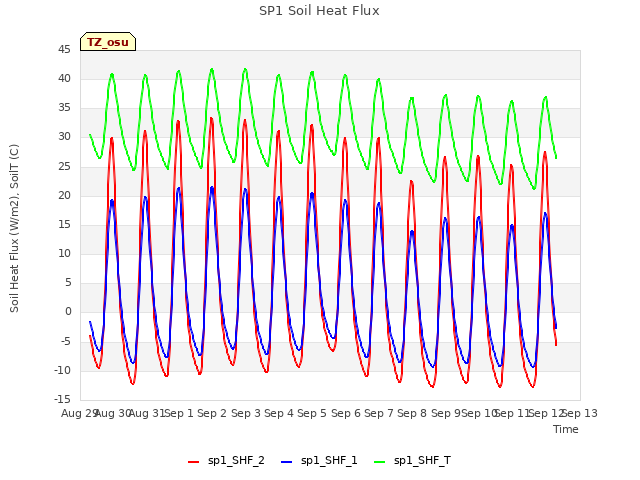Select the sp1_SHF_1 legend label
This screenshot has width=640, height=480.
click(329, 460)
